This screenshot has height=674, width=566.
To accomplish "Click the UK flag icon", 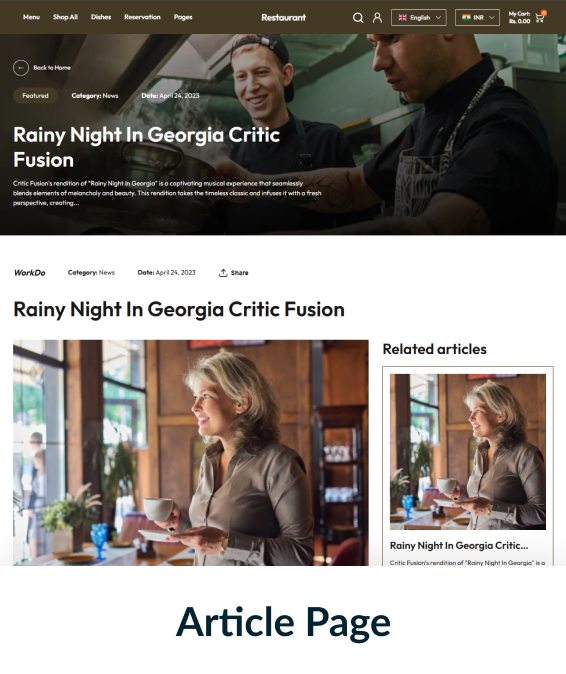I will pos(402,18).
